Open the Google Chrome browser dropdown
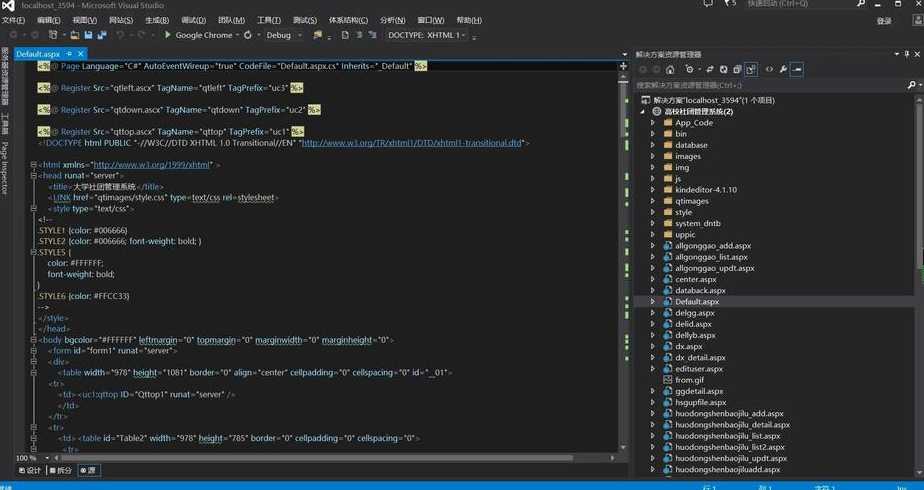The width and height of the screenshot is (924, 490). 237,35
